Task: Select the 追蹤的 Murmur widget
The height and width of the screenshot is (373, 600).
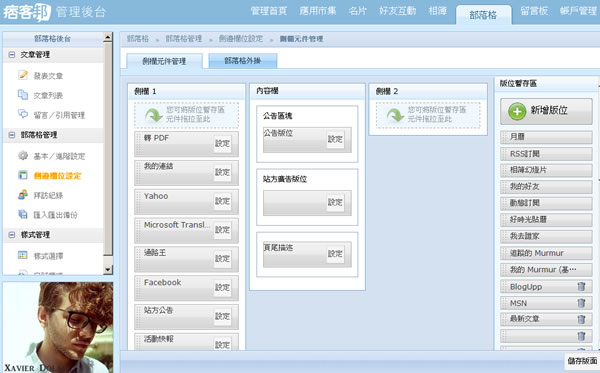Action: 546,253
